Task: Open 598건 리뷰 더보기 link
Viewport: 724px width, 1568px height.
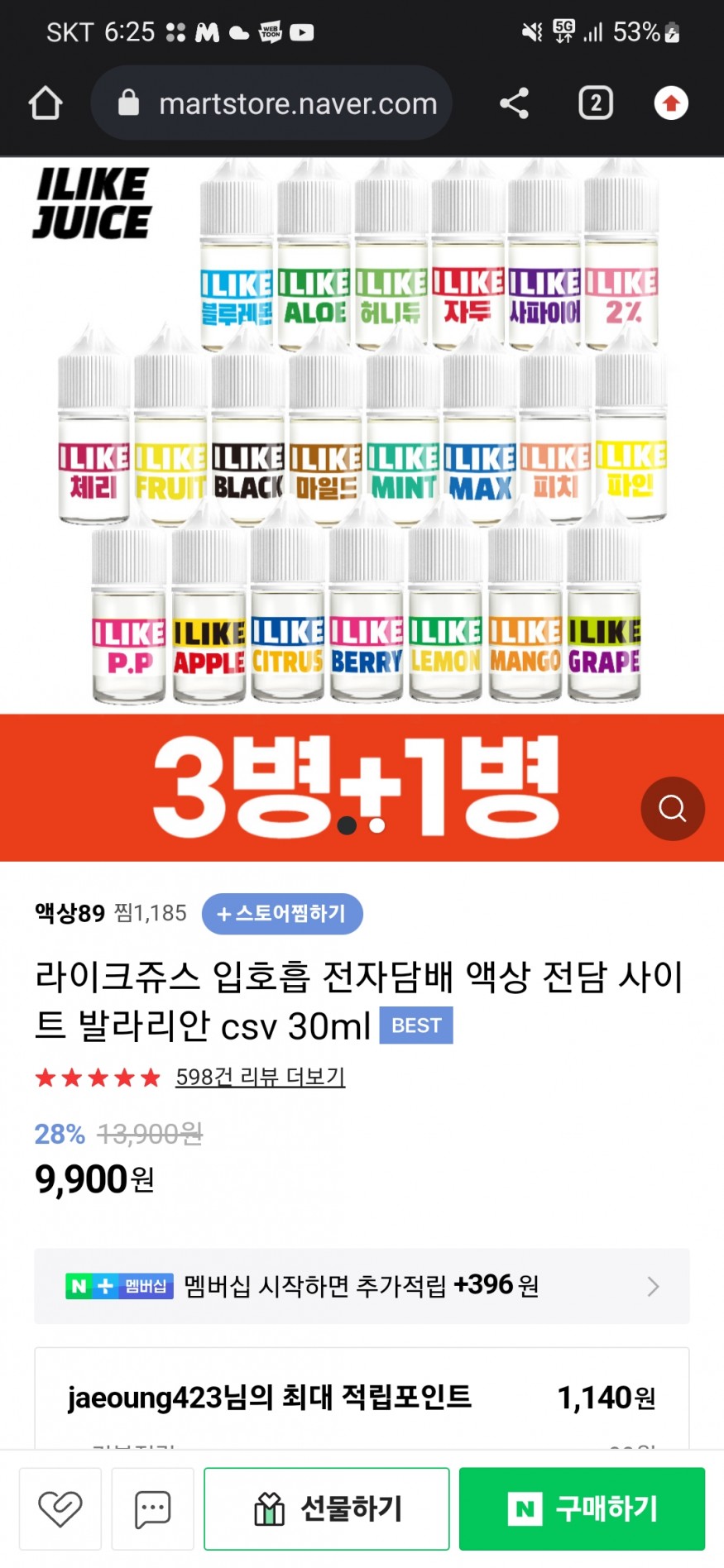Action: (x=261, y=1077)
